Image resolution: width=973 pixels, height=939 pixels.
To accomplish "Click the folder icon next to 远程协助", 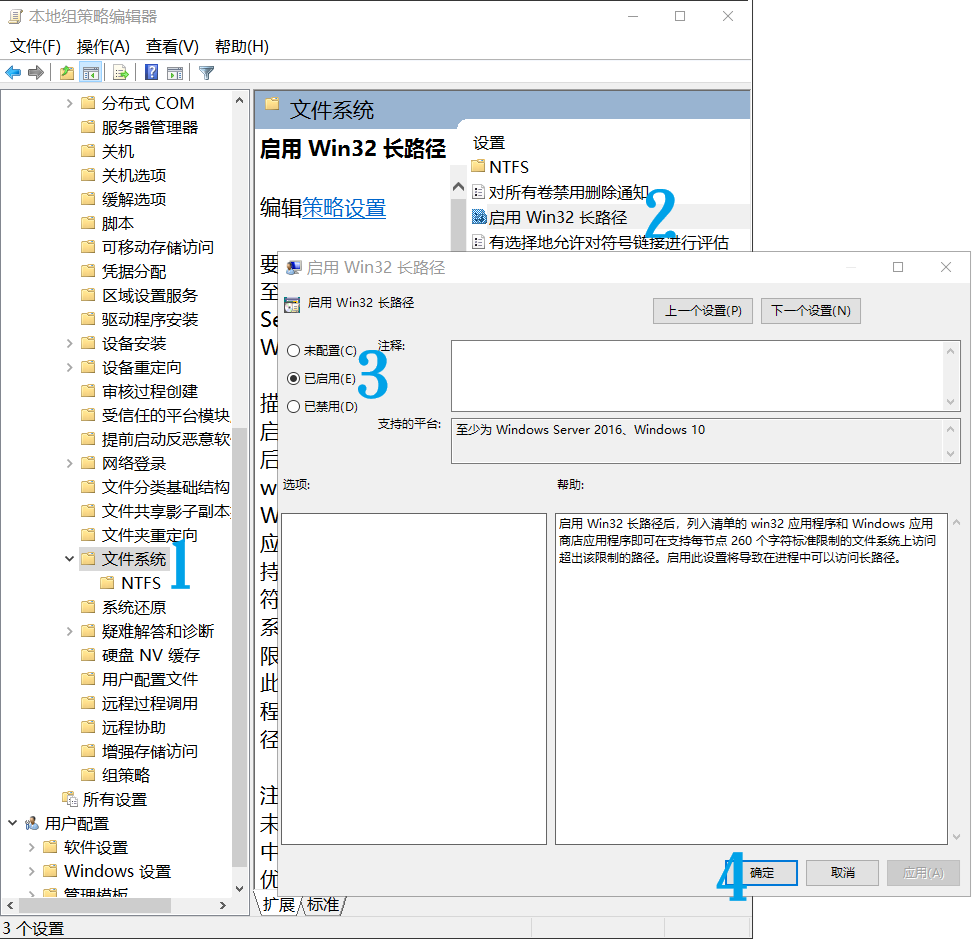I will (89, 727).
